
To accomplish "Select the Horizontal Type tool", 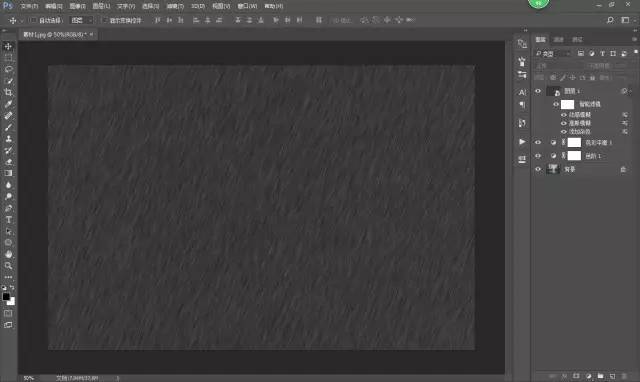I will 8,220.
